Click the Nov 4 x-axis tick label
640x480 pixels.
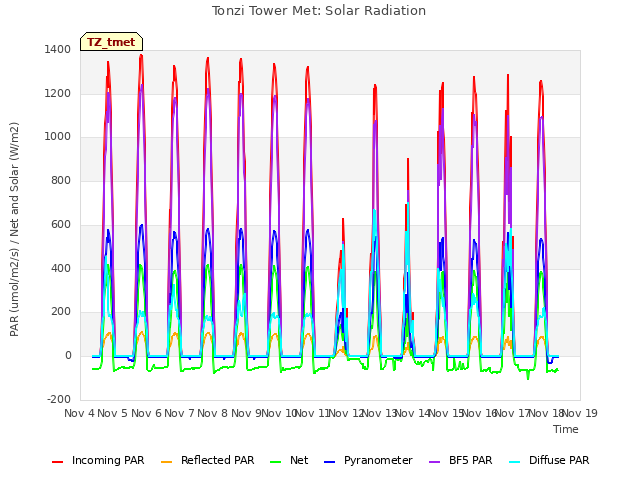tap(79, 413)
